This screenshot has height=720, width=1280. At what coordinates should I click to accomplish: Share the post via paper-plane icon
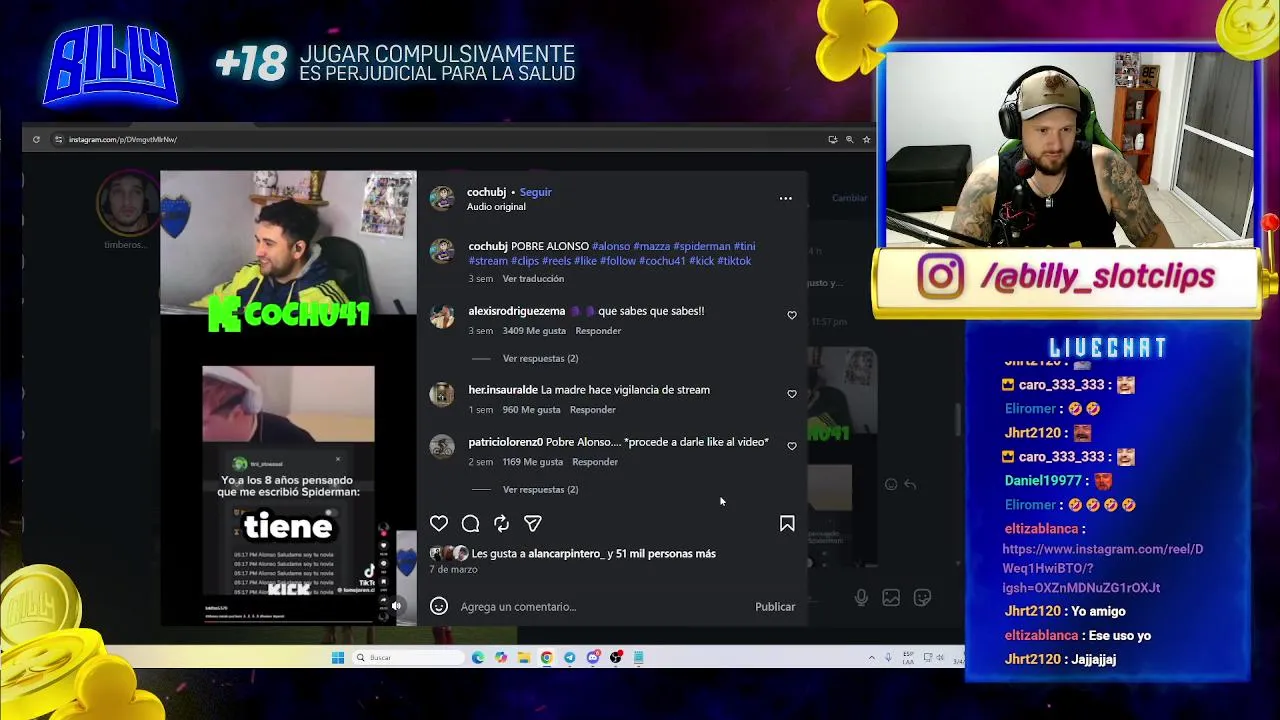[533, 524]
